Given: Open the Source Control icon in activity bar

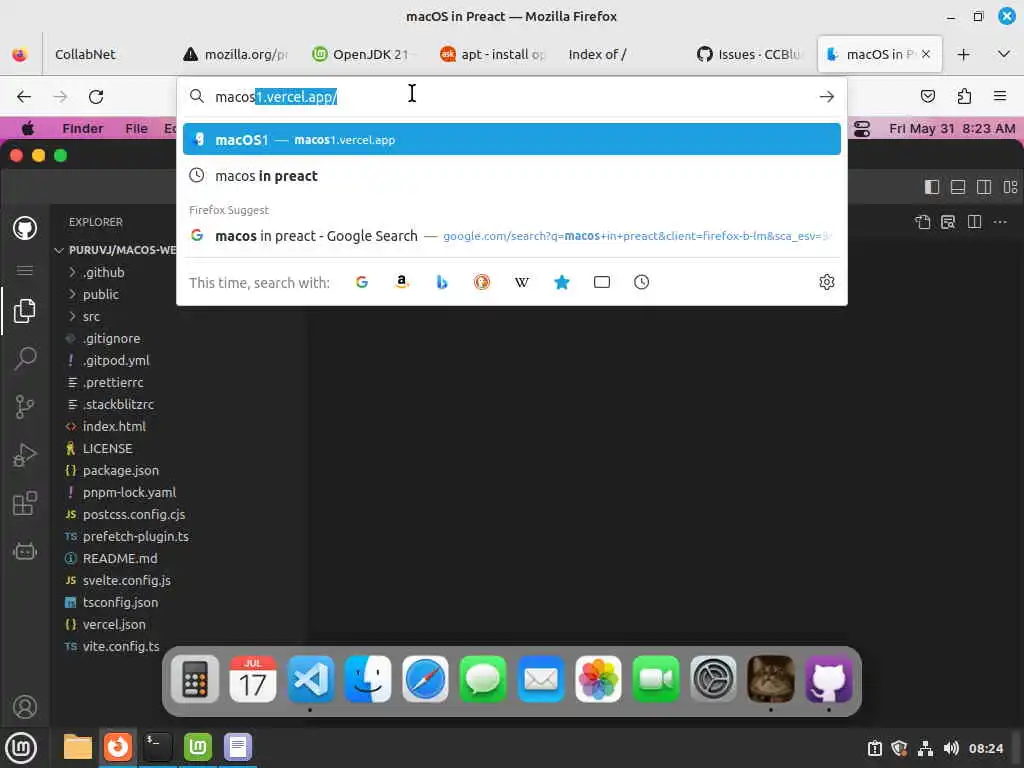Looking at the screenshot, I should tap(25, 406).
